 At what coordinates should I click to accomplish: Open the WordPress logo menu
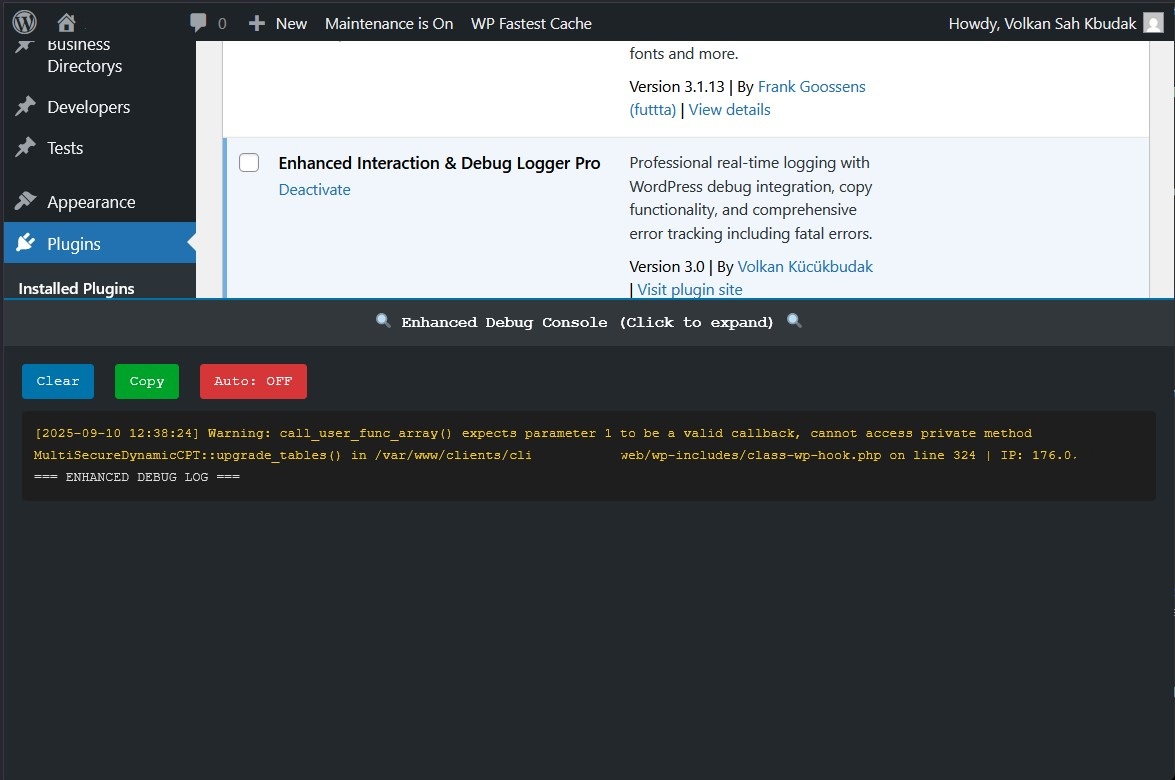(25, 22)
